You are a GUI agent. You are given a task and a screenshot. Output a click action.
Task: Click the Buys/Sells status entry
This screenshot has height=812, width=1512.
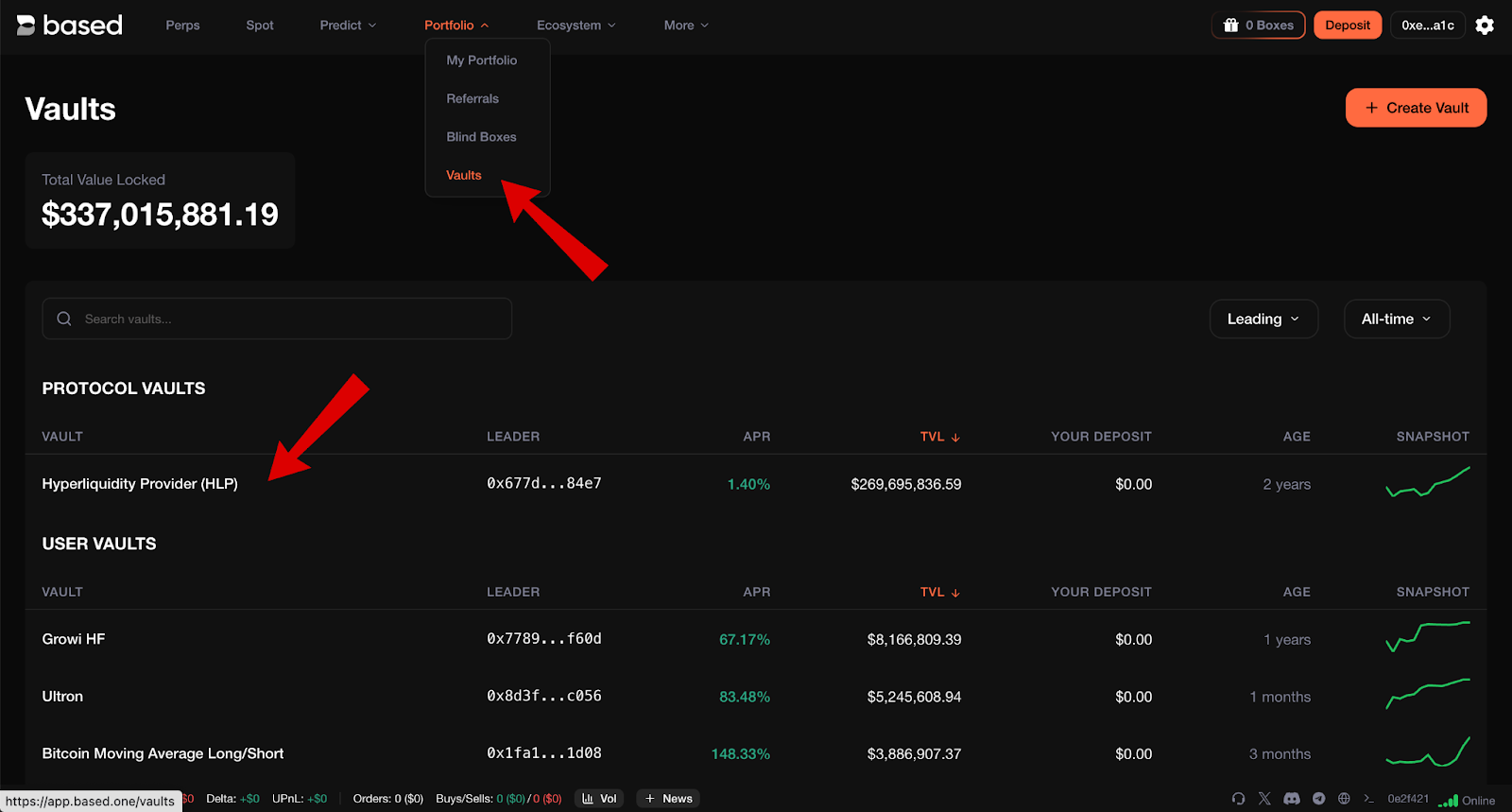[499, 799]
